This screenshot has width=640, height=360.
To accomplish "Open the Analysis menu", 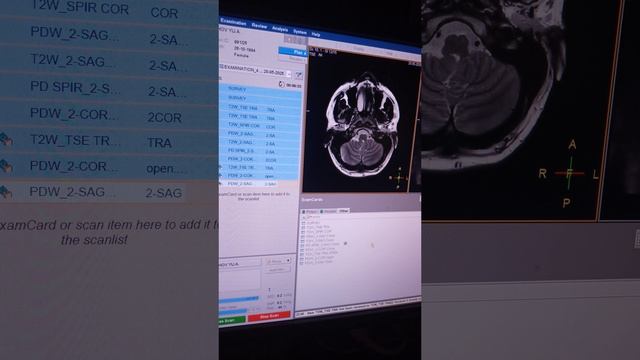I will (x=280, y=29).
